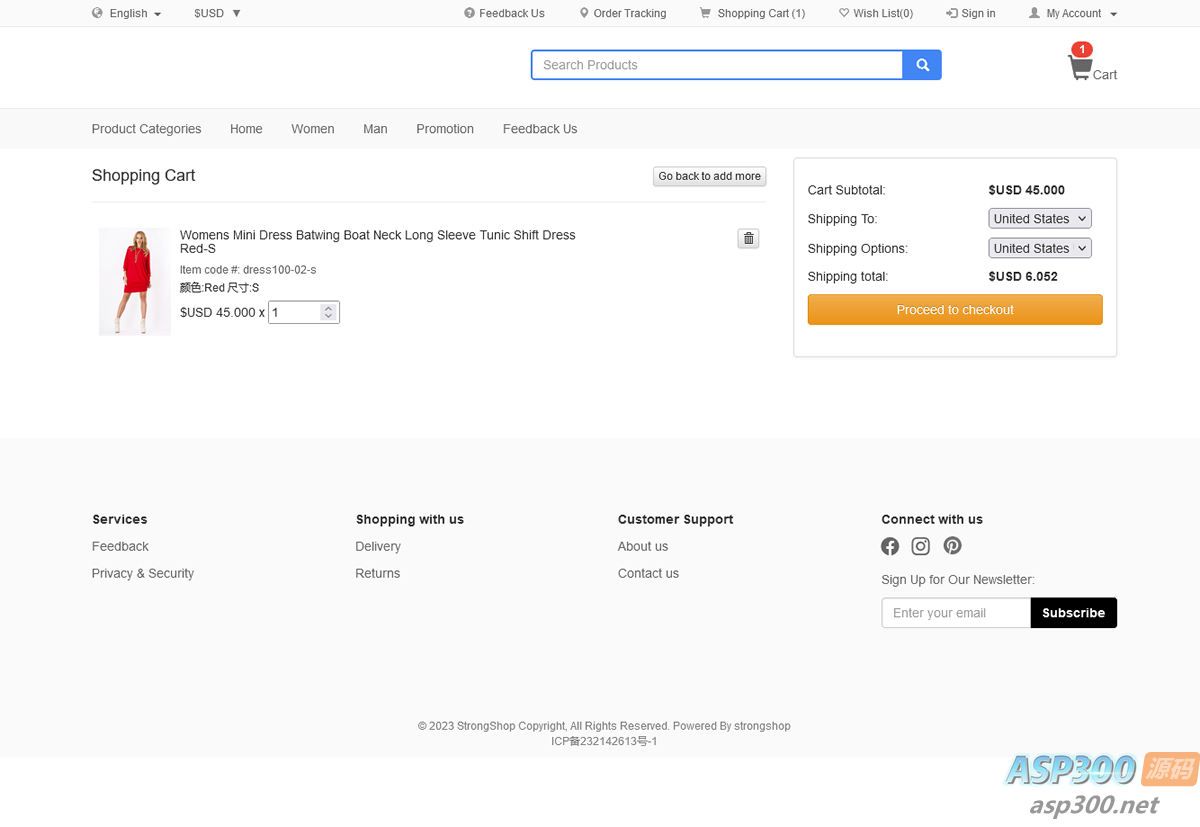Expand the English language dropdown

[x=127, y=13]
